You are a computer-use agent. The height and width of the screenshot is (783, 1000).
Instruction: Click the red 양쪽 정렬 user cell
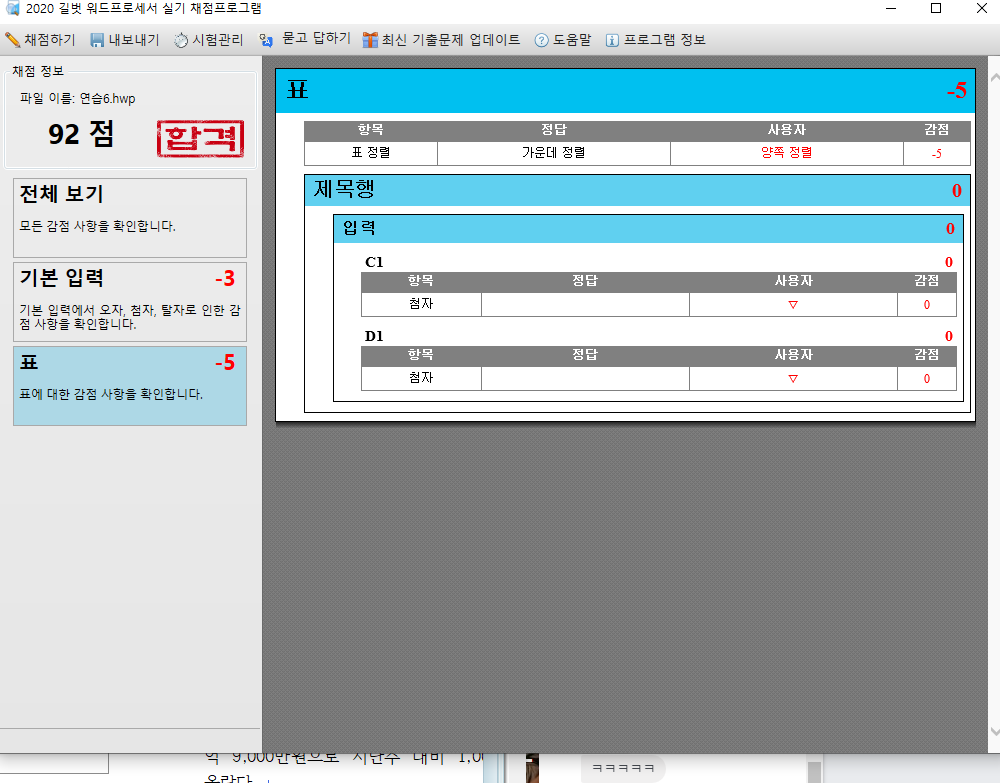tap(786, 153)
